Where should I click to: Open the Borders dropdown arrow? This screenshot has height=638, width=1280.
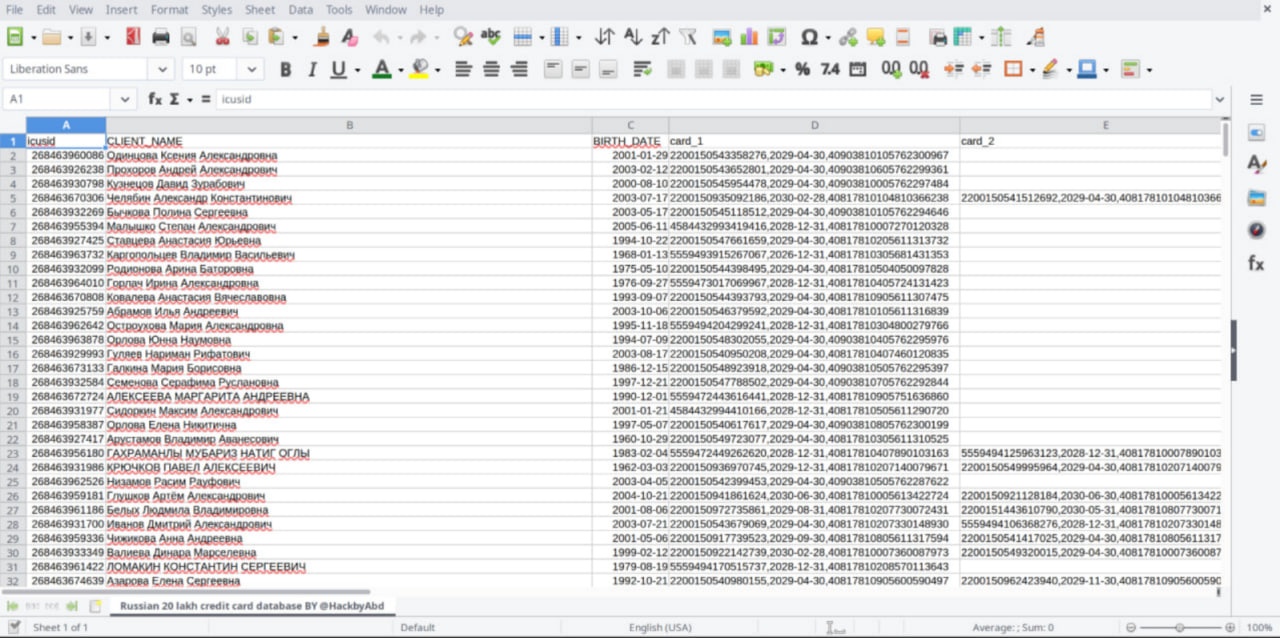(1033, 69)
